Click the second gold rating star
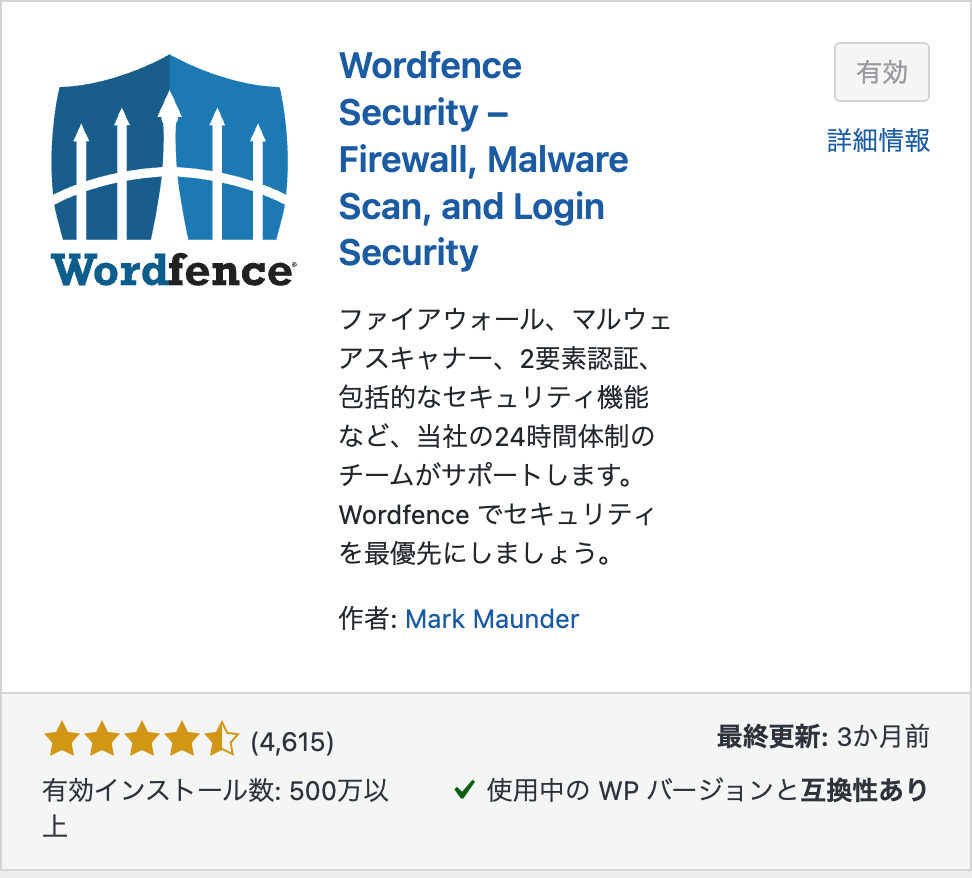The width and height of the screenshot is (972, 878). (102, 738)
